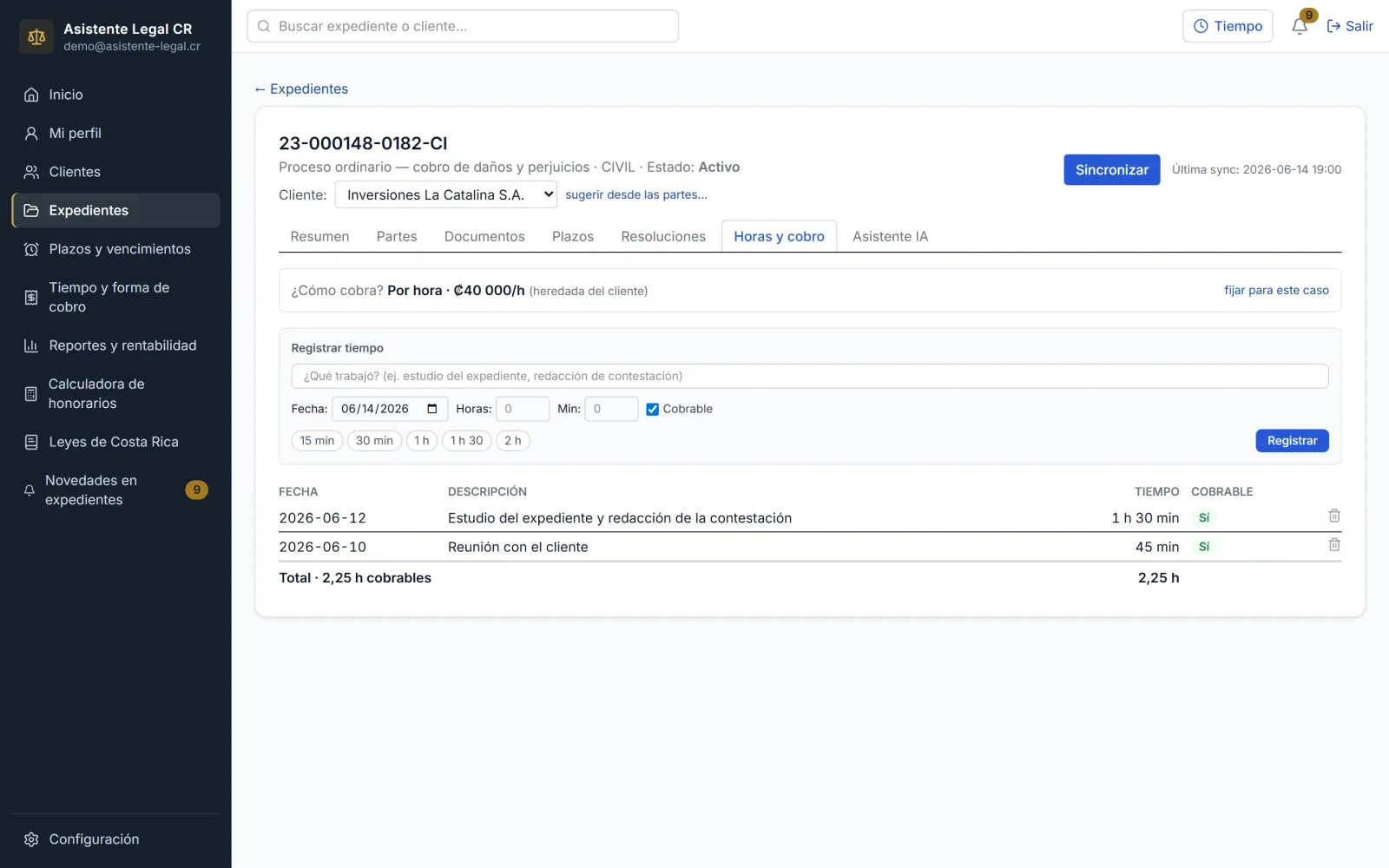The image size is (1389, 868).
Task: Select the Horas y cobro tab
Action: [x=779, y=236]
